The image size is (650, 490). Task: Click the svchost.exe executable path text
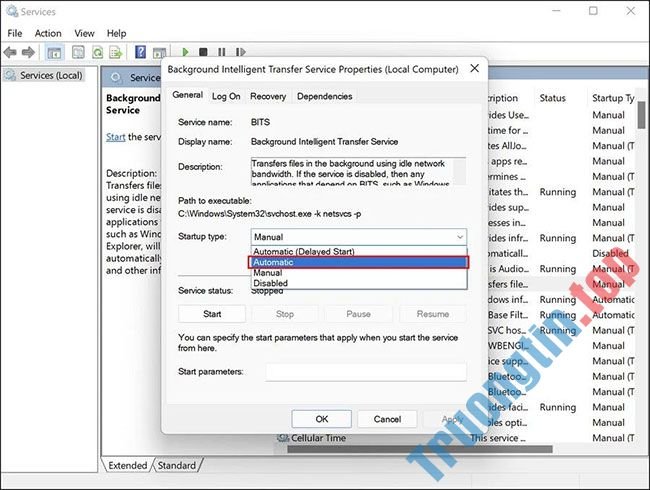[x=269, y=214]
